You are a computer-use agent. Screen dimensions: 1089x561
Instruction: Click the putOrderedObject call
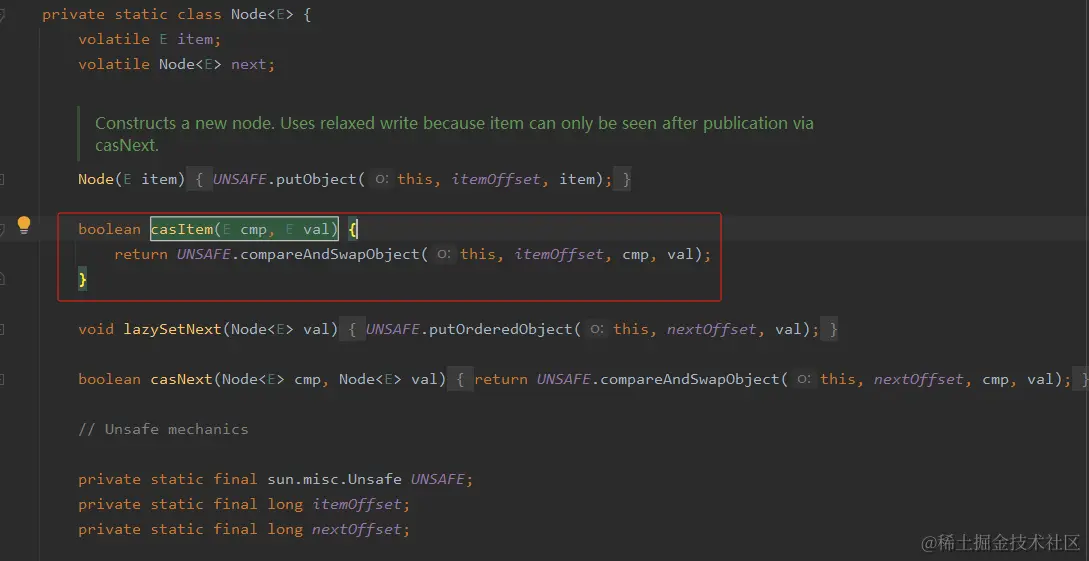(x=502, y=329)
